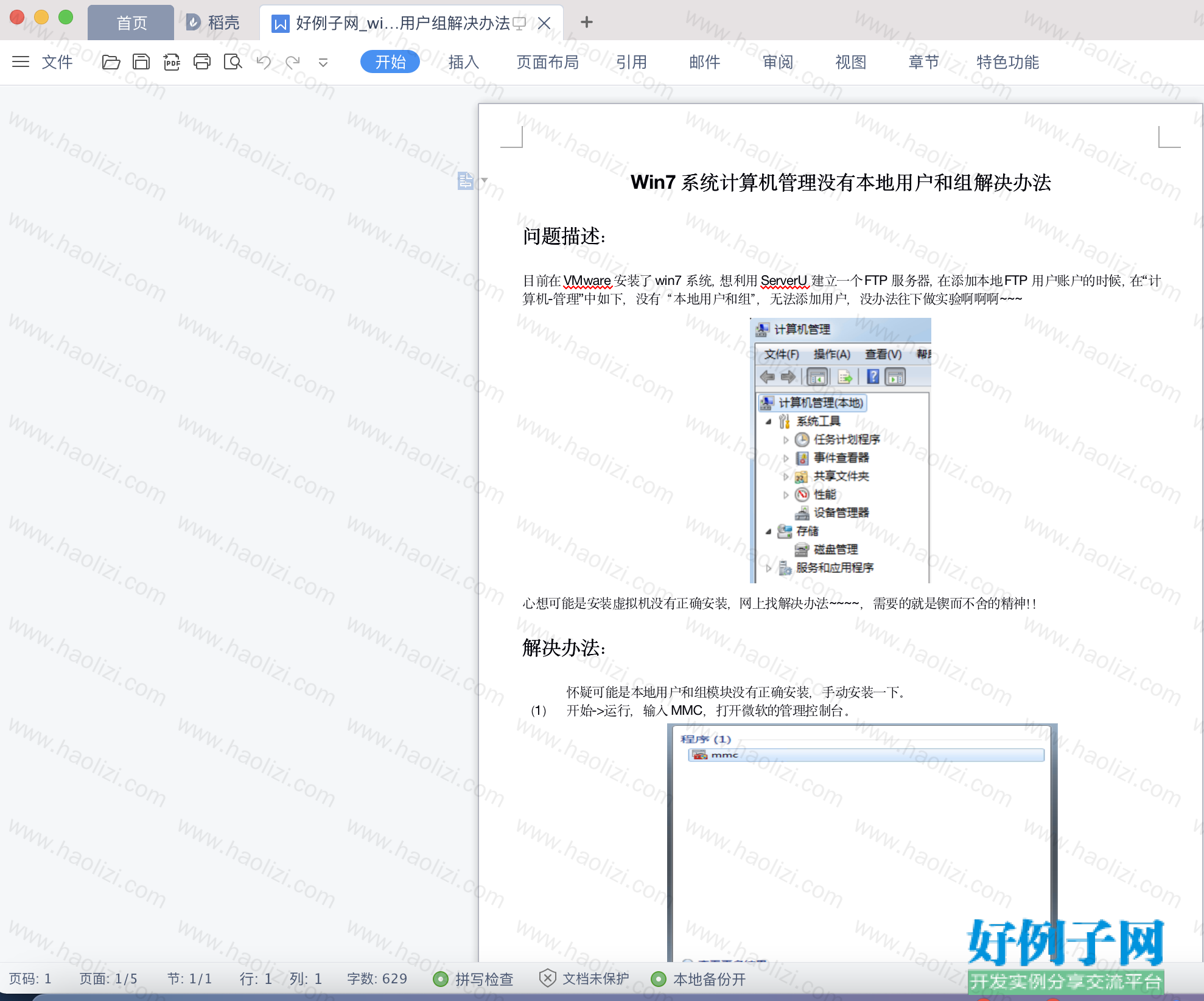1204x1001 pixels.
Task: Select the 章节 tab
Action: click(924, 61)
